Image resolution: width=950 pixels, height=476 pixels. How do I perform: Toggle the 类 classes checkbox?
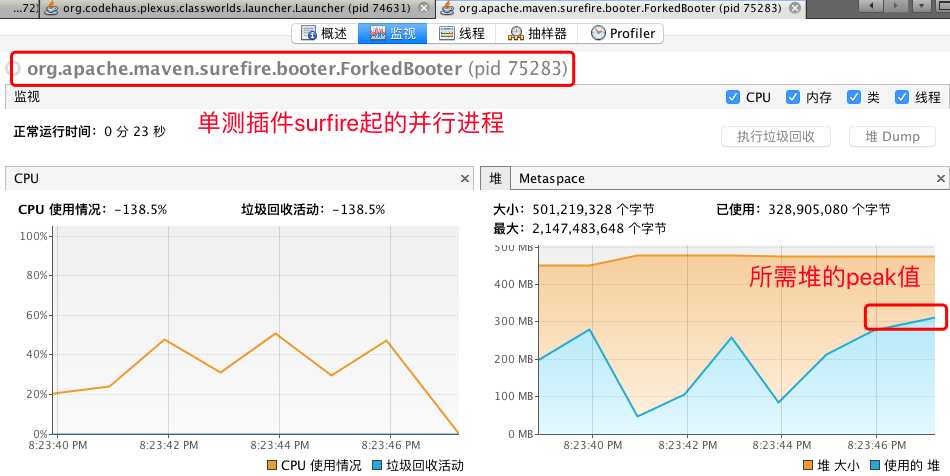click(854, 97)
